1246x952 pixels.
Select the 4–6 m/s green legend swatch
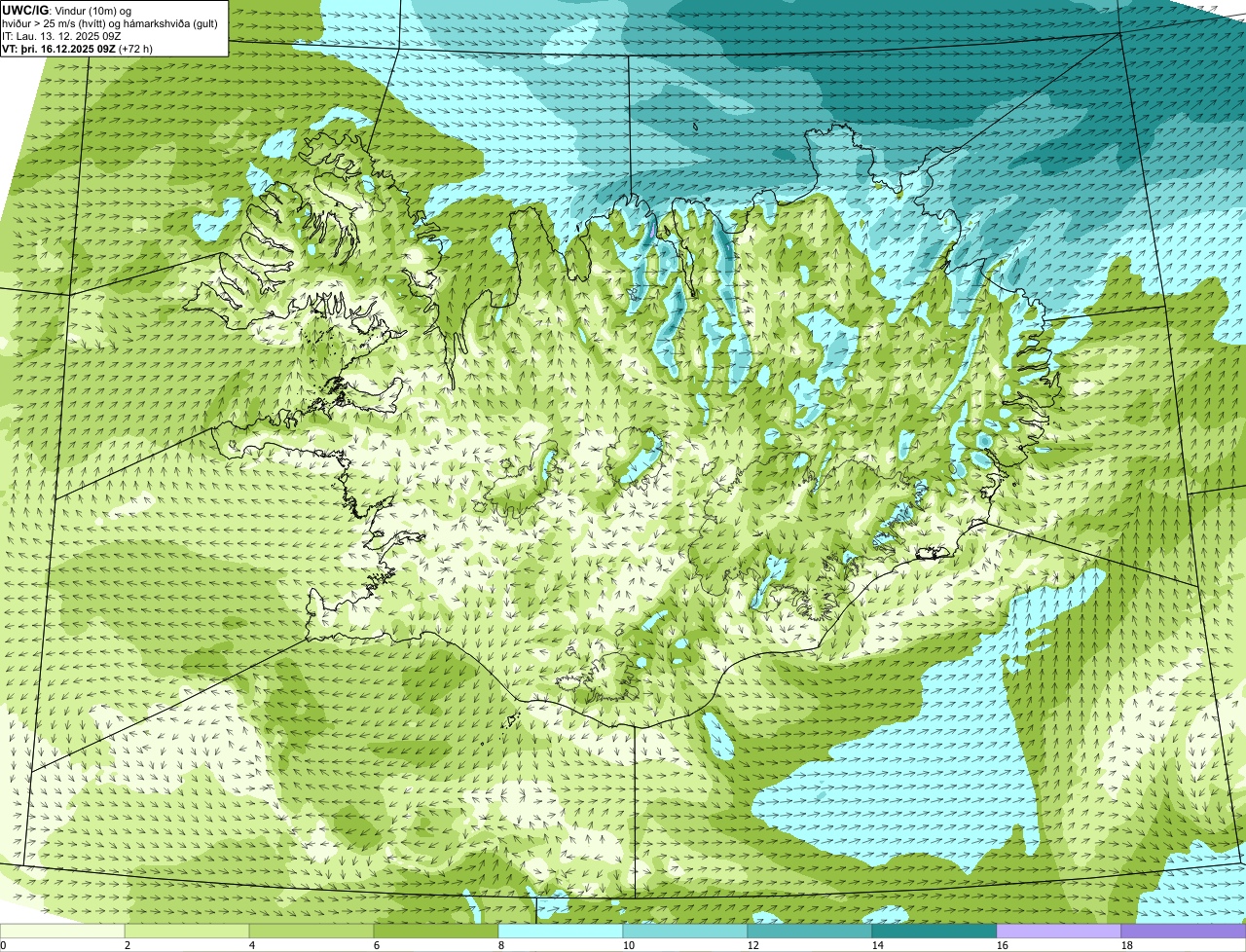click(311, 932)
